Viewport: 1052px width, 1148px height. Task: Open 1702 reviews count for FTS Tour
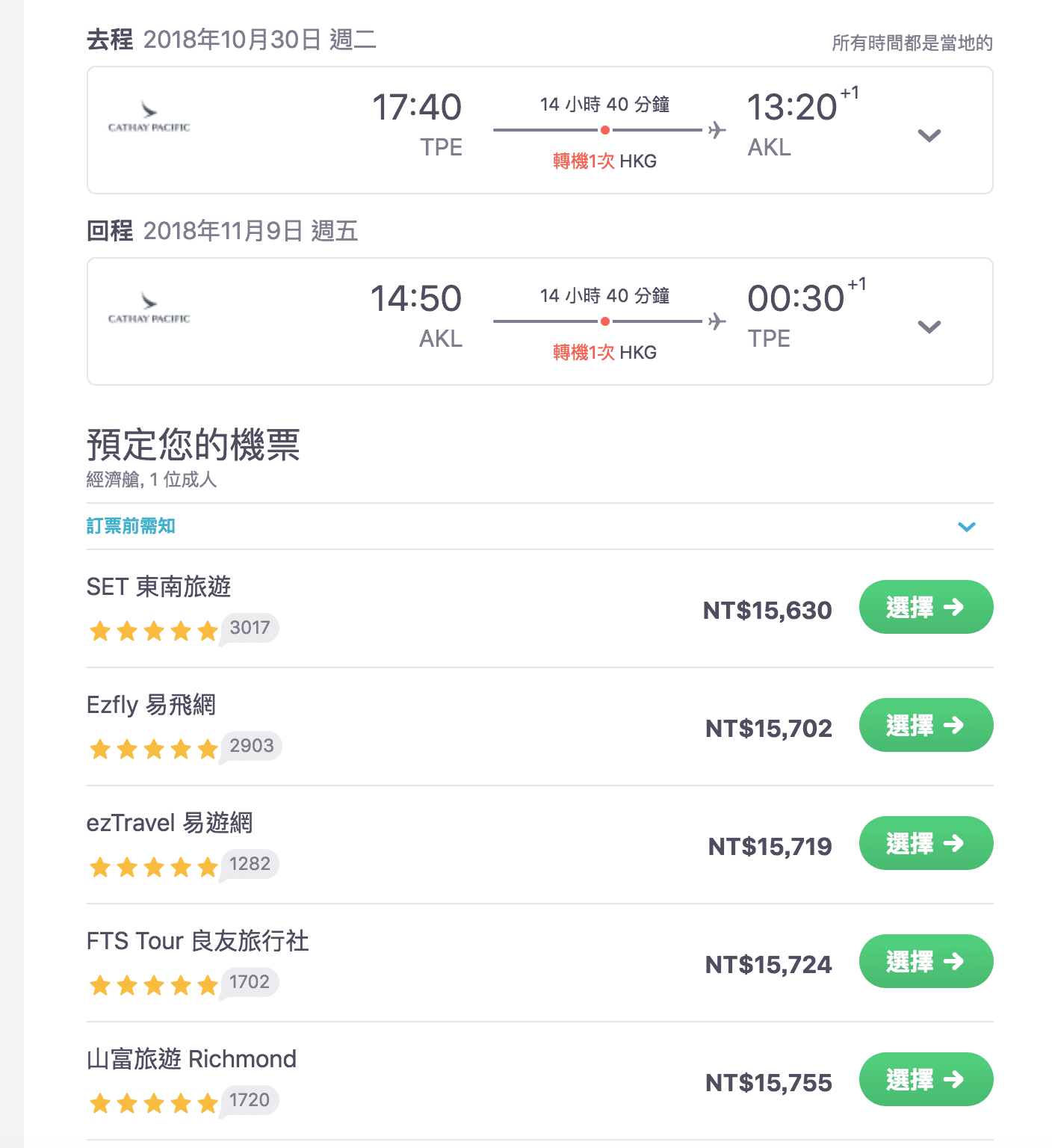[x=250, y=982]
